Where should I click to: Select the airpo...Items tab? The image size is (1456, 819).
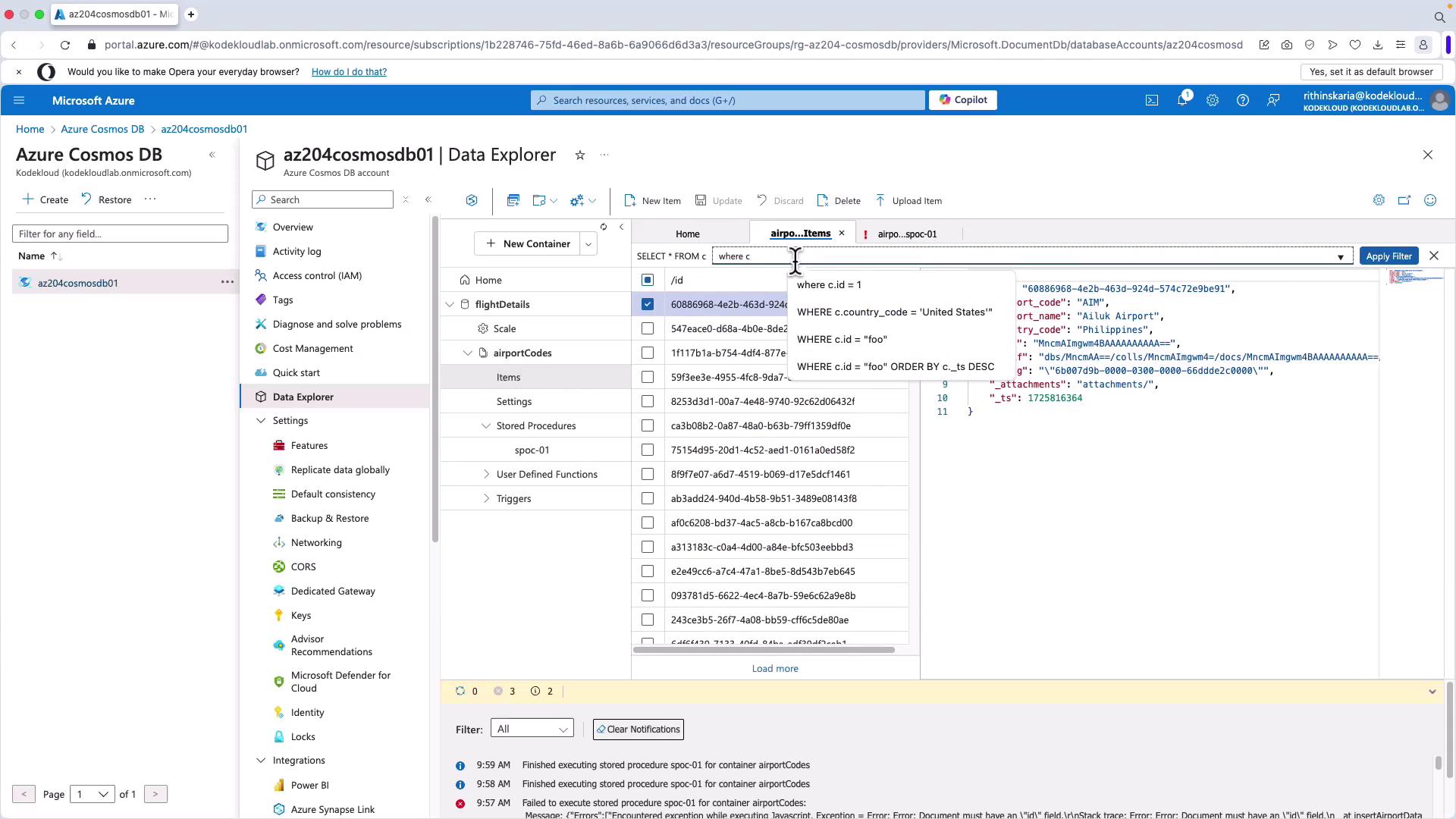pyautogui.click(x=800, y=234)
